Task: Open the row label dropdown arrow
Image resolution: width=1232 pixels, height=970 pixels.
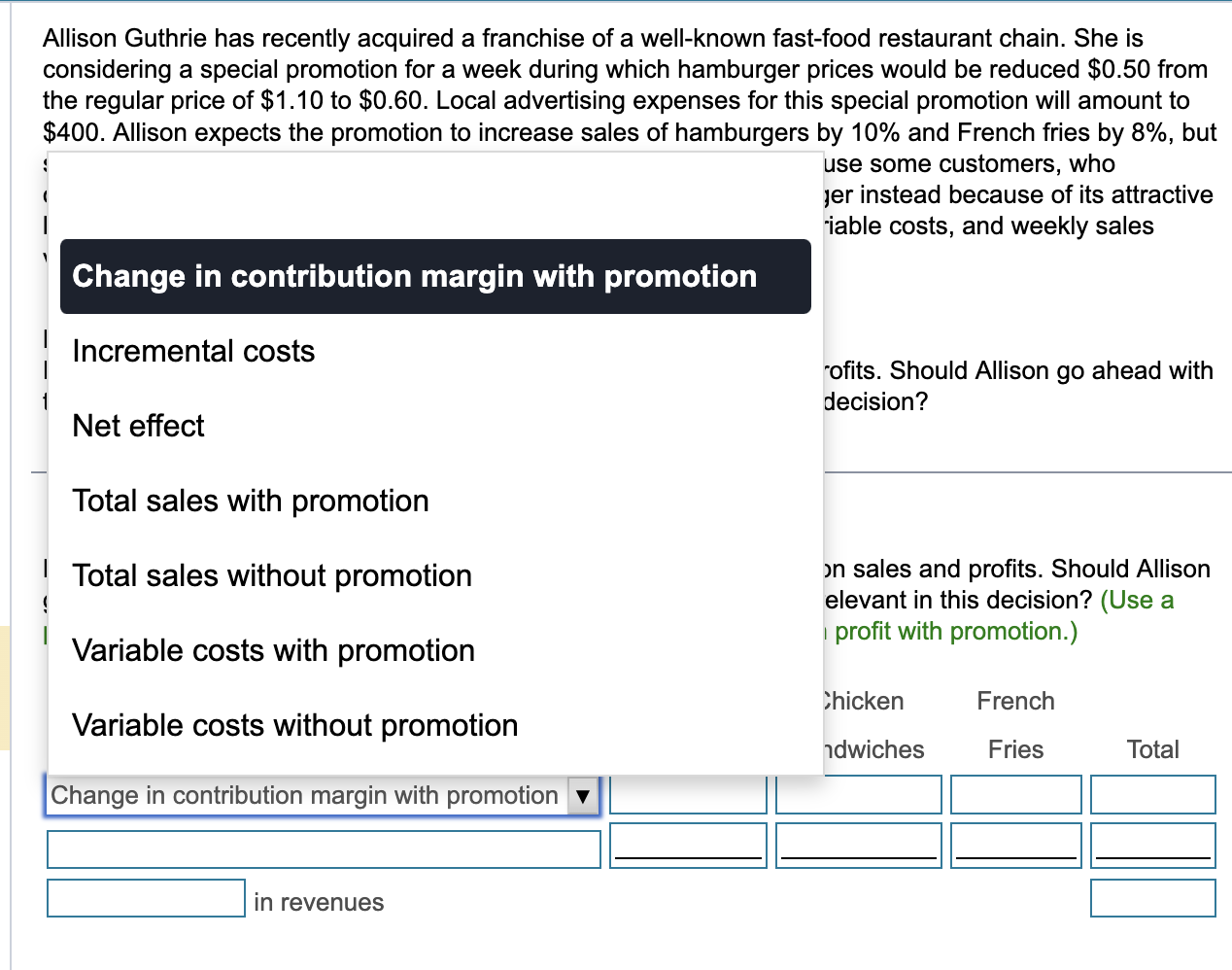Action: point(583,795)
